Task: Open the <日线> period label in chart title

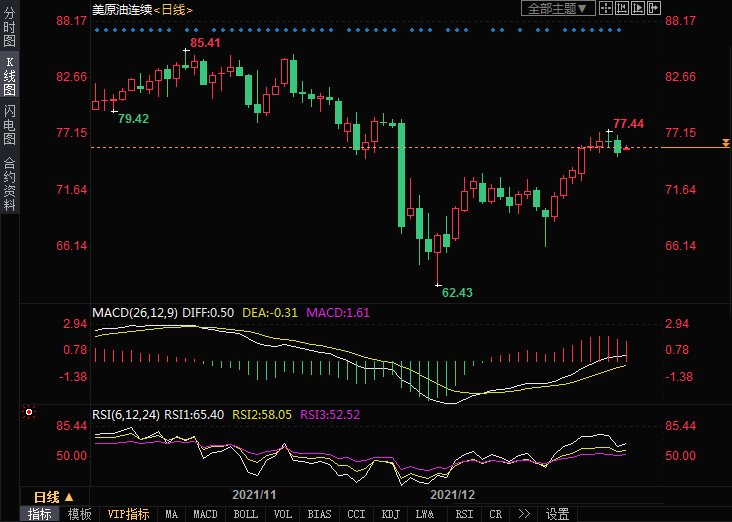Action: [x=172, y=9]
